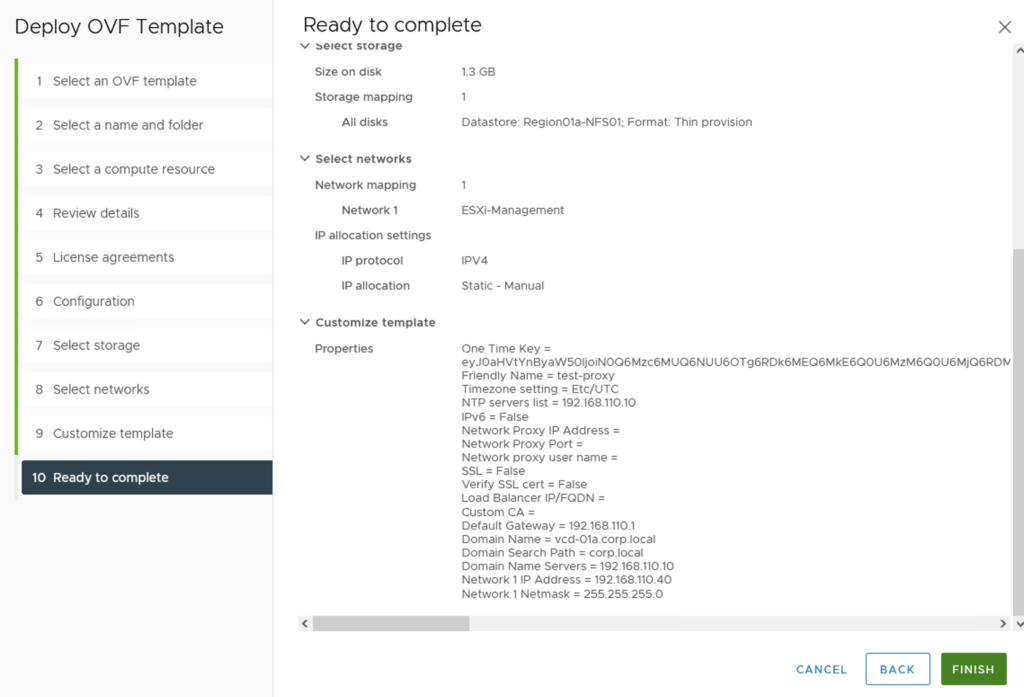Collapse the Select storage section
The width and height of the screenshot is (1024, 697).
point(305,46)
